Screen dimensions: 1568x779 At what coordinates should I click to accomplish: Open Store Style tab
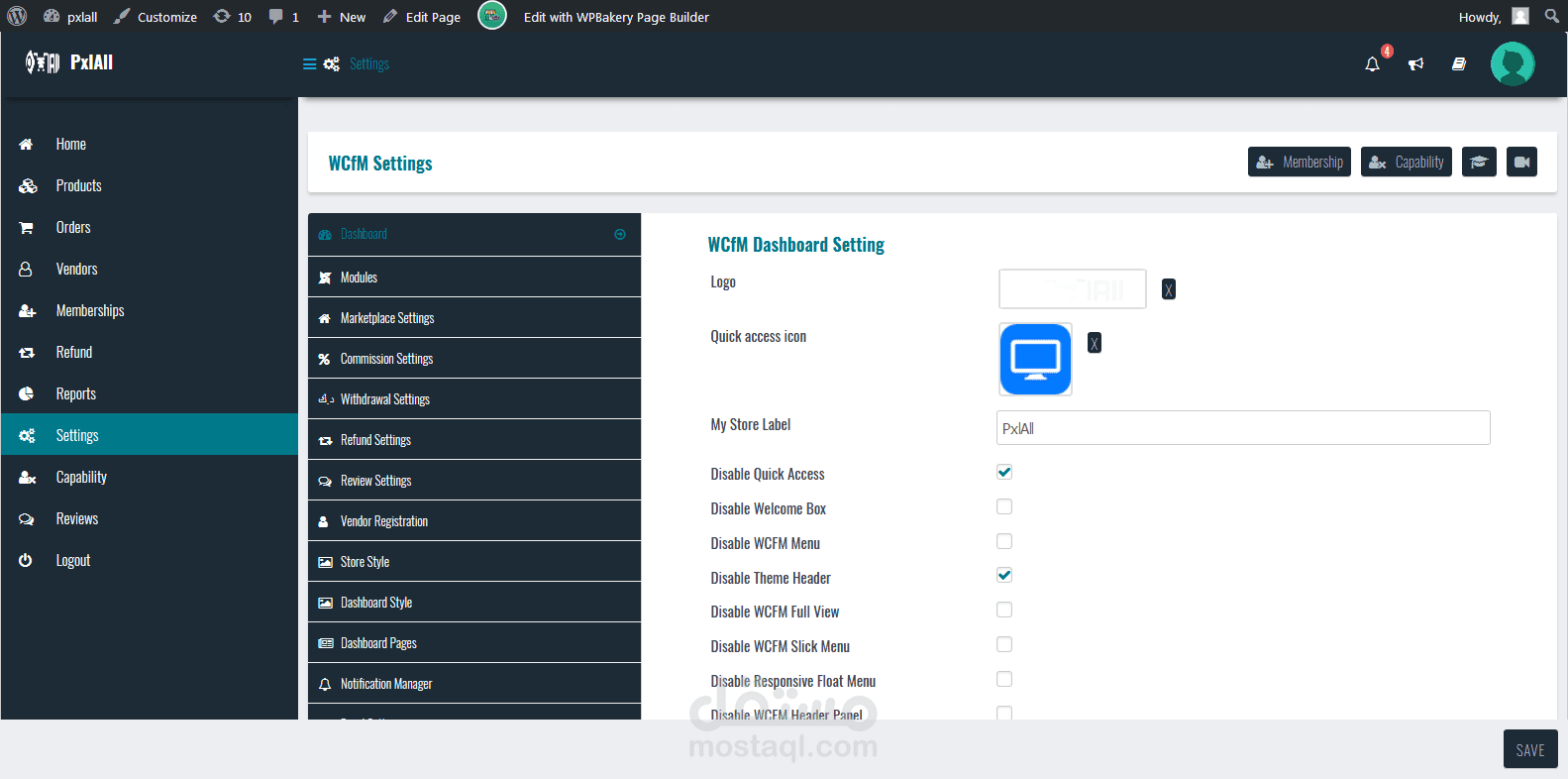[x=474, y=562]
